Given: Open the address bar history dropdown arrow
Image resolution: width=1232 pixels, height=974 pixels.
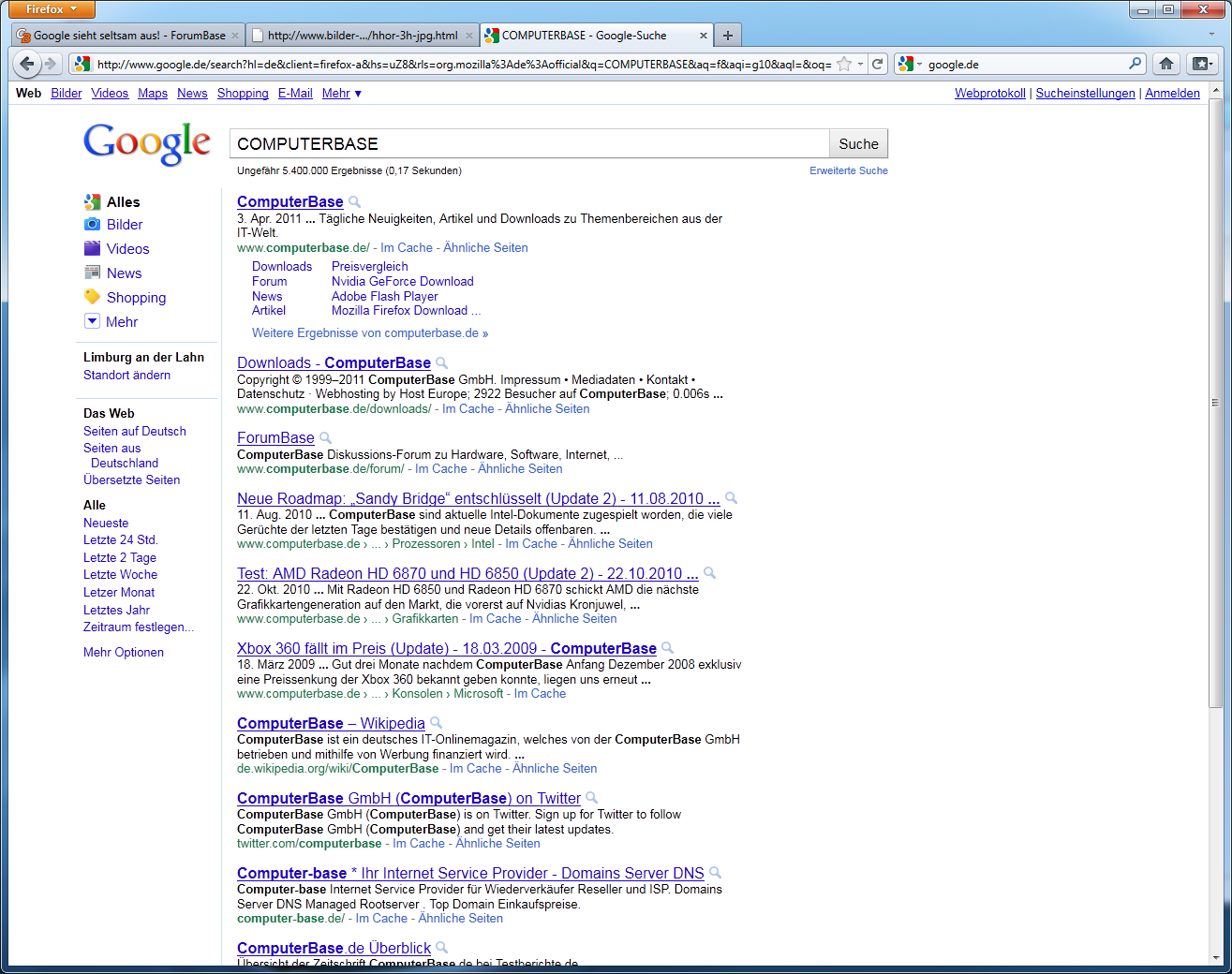Looking at the screenshot, I should pos(860,64).
